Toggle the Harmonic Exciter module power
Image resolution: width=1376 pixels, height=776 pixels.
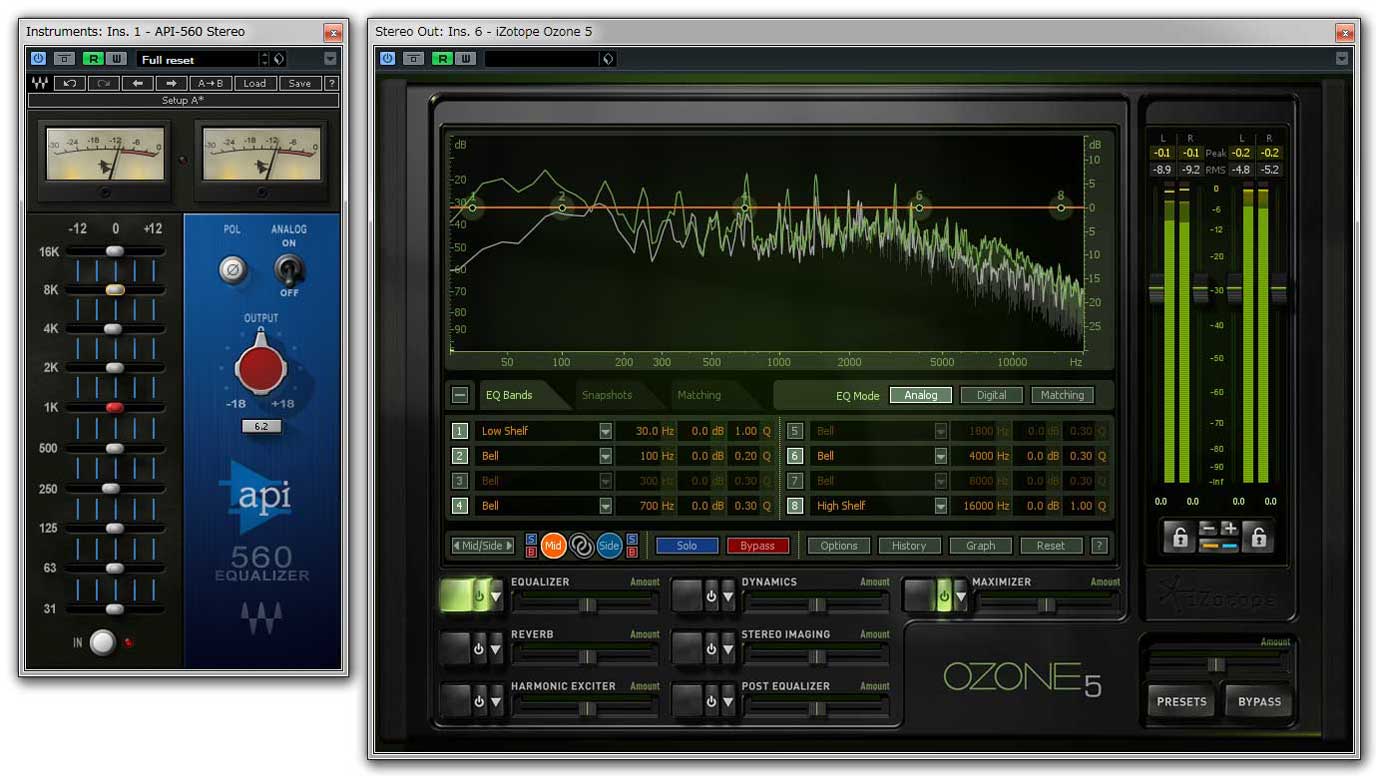point(480,701)
